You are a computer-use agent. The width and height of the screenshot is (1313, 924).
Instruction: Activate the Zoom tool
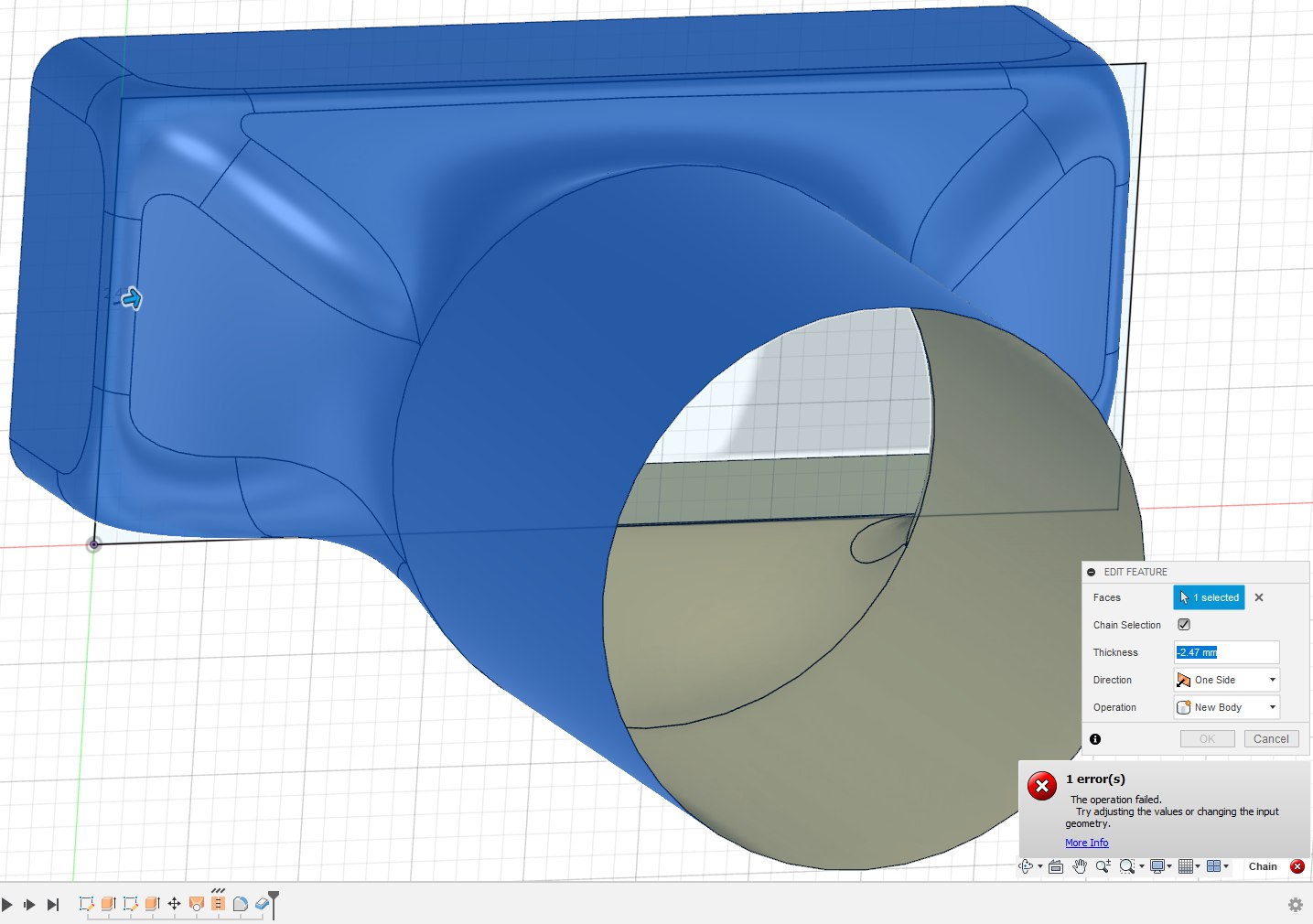(x=1103, y=866)
